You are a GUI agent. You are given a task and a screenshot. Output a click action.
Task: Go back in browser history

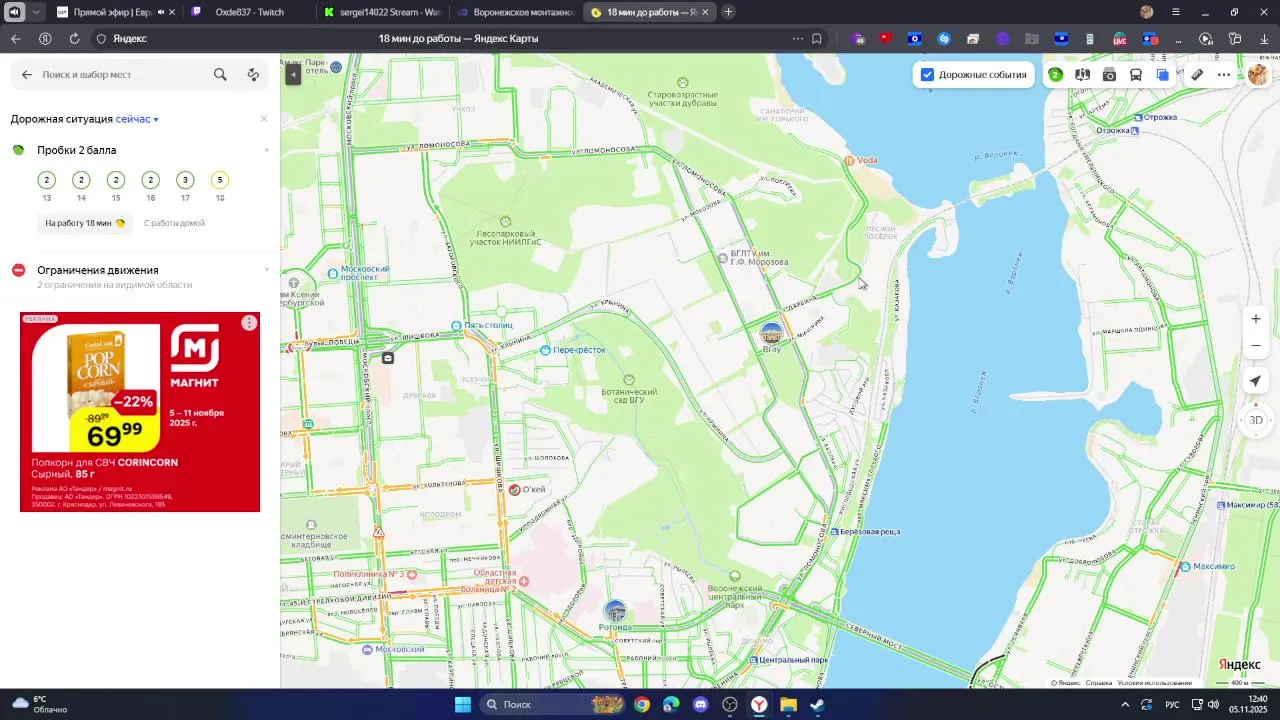coord(15,39)
